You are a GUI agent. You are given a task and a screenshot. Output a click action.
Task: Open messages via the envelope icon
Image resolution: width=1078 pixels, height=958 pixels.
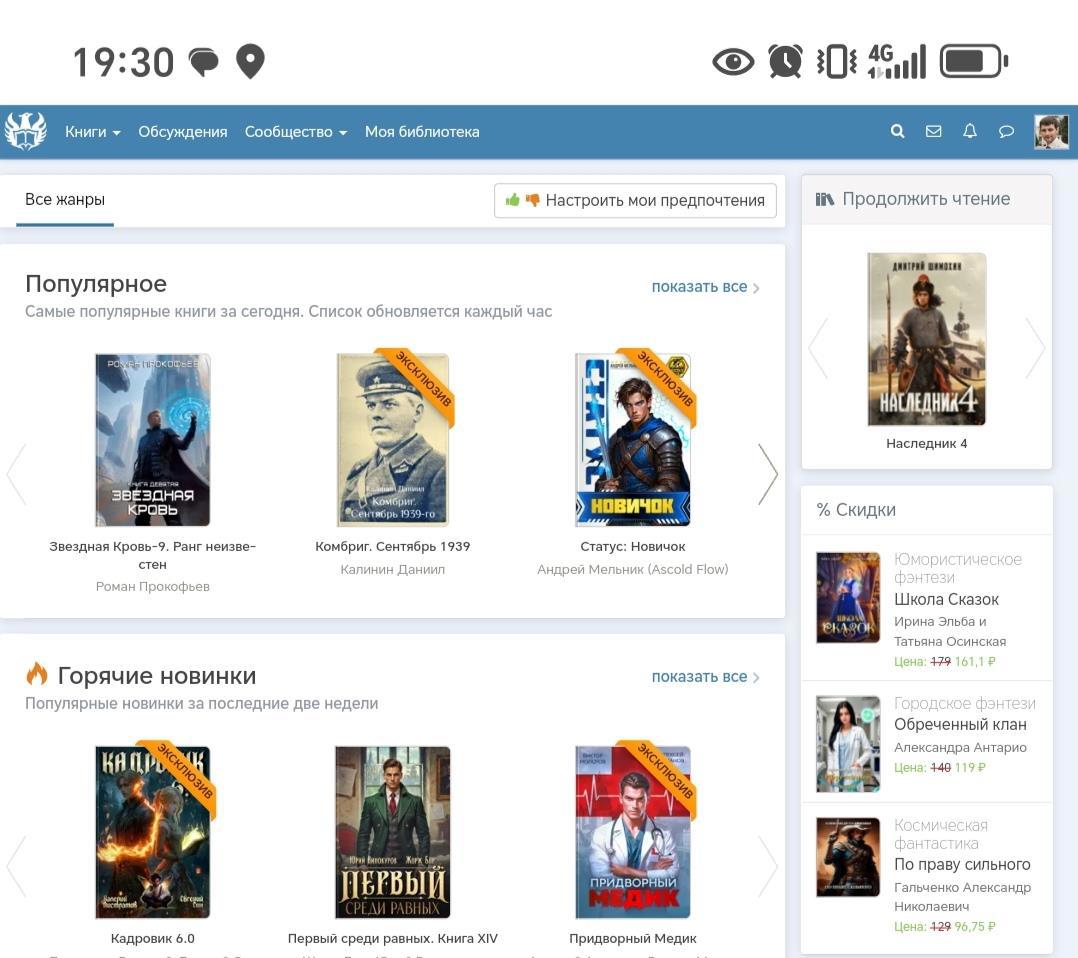click(x=933, y=131)
